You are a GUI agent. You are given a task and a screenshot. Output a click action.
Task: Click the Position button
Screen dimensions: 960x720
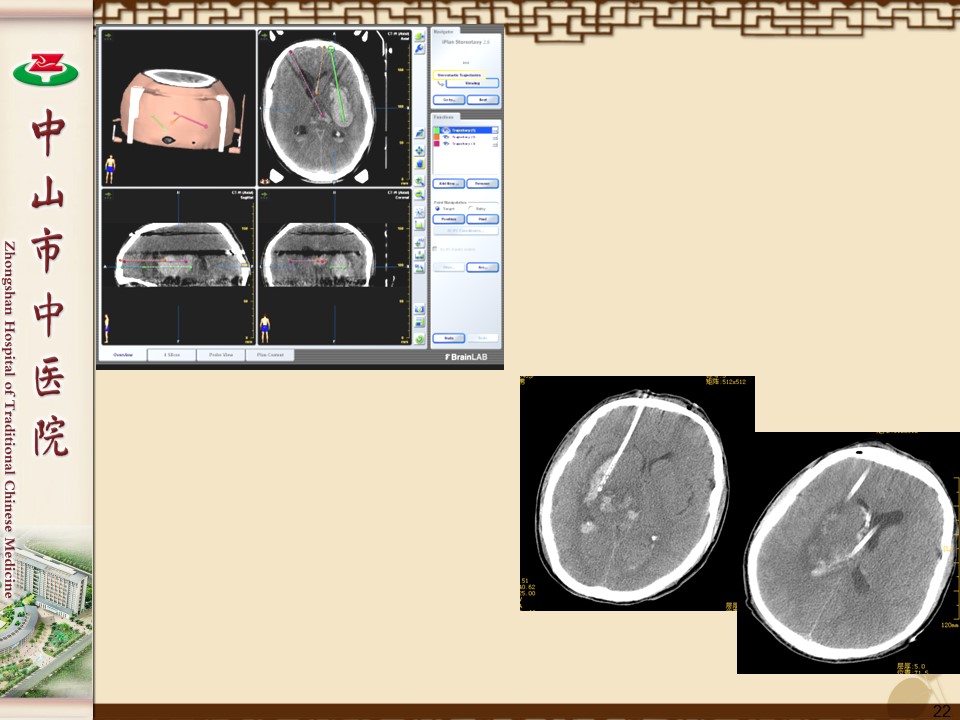tap(449, 219)
